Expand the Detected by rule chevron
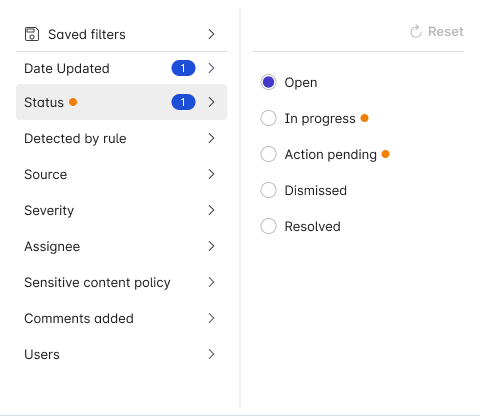480x416 pixels. (x=211, y=138)
